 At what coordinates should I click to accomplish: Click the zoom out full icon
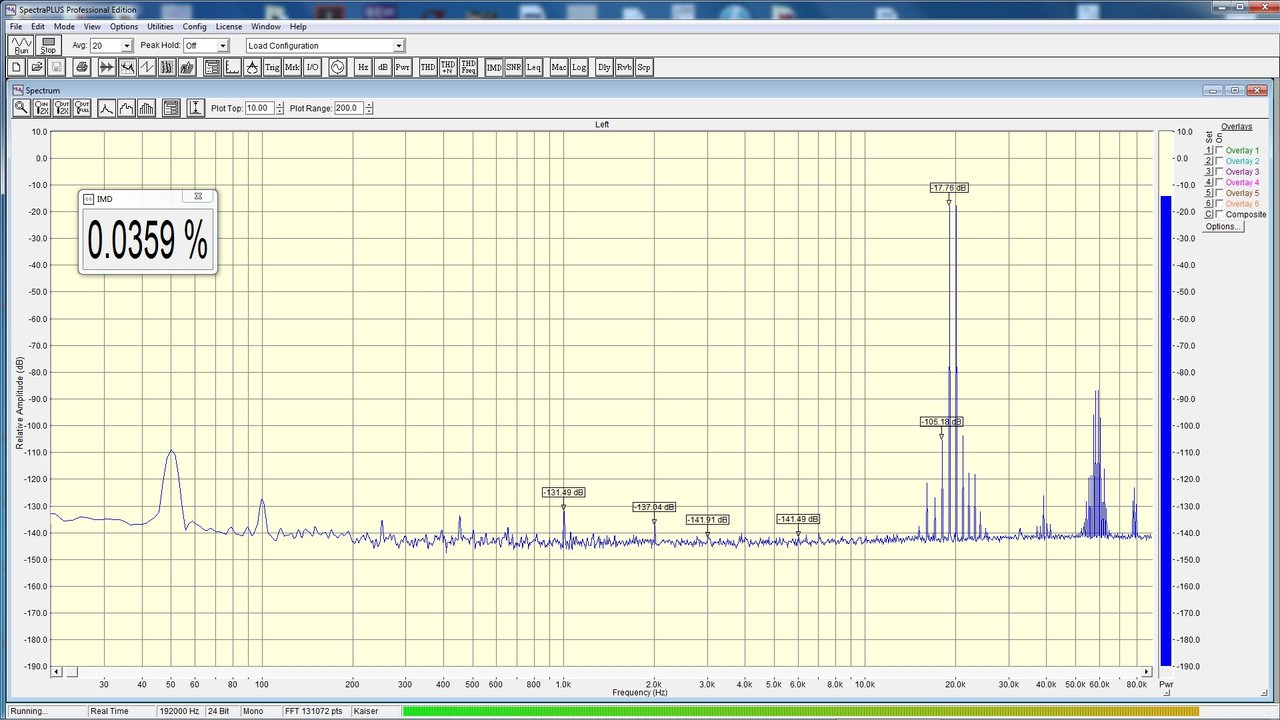pyautogui.click(x=83, y=108)
